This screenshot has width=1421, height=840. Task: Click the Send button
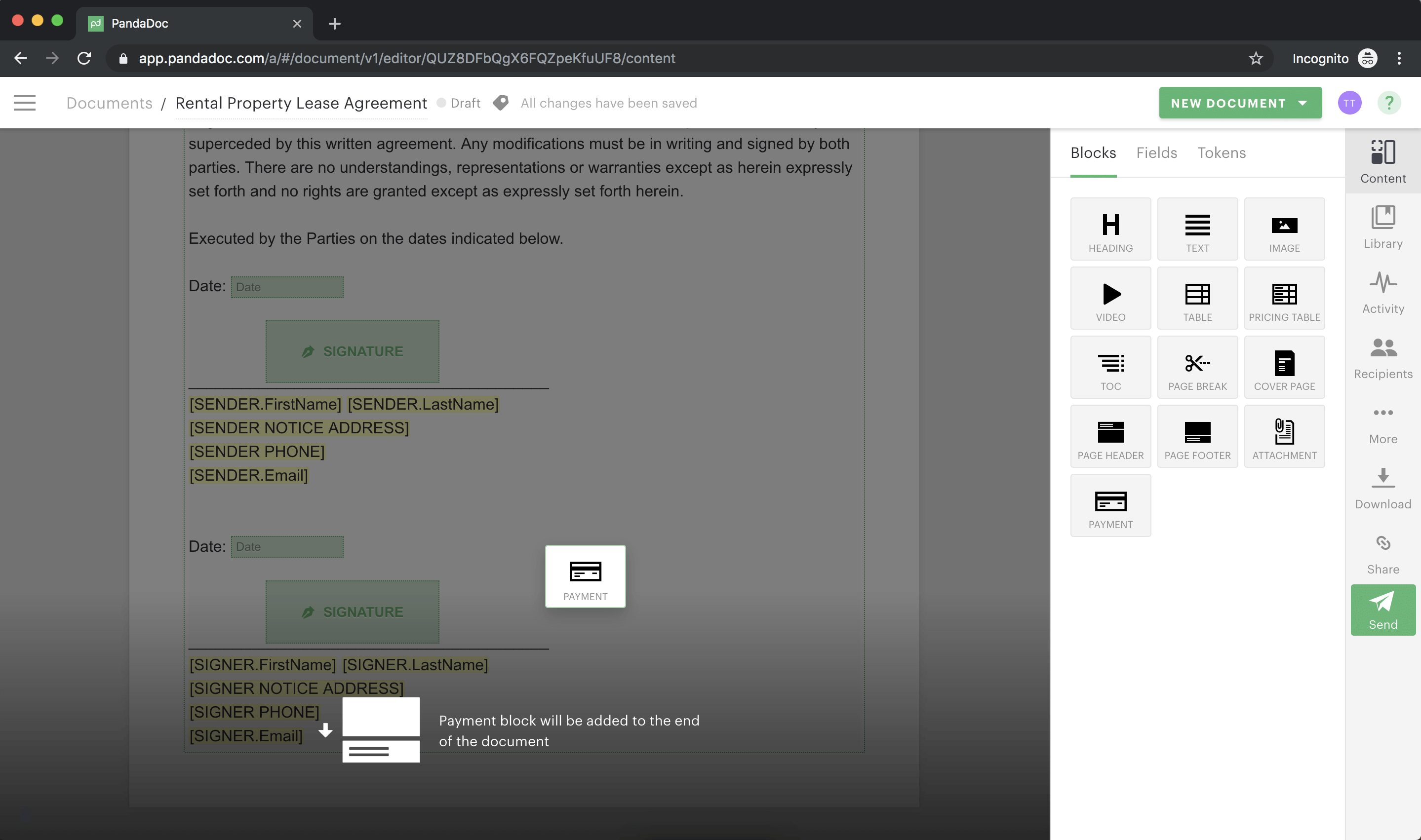point(1382,609)
